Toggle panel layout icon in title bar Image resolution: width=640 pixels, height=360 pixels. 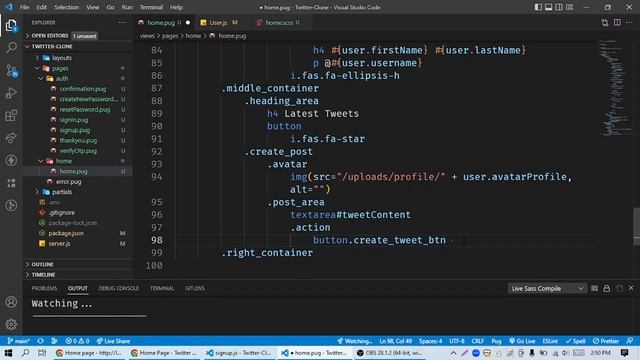pyautogui.click(x=549, y=7)
